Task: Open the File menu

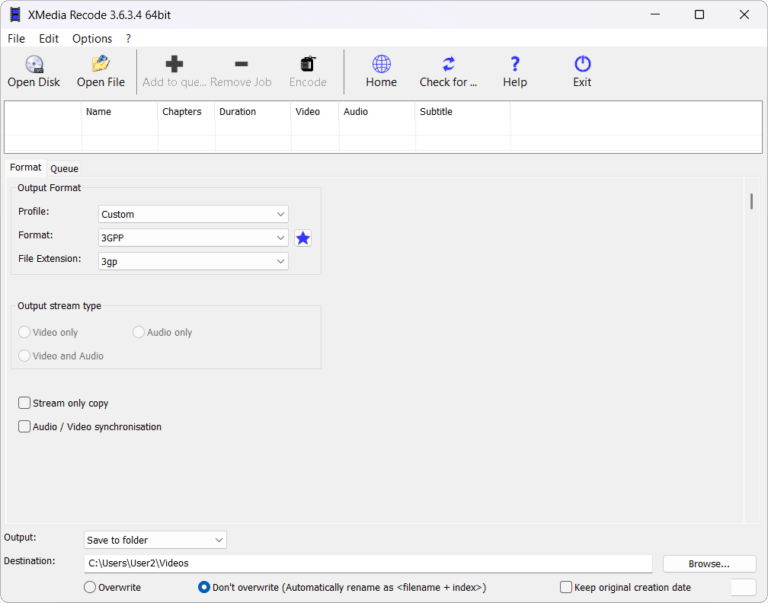Action: [16, 38]
